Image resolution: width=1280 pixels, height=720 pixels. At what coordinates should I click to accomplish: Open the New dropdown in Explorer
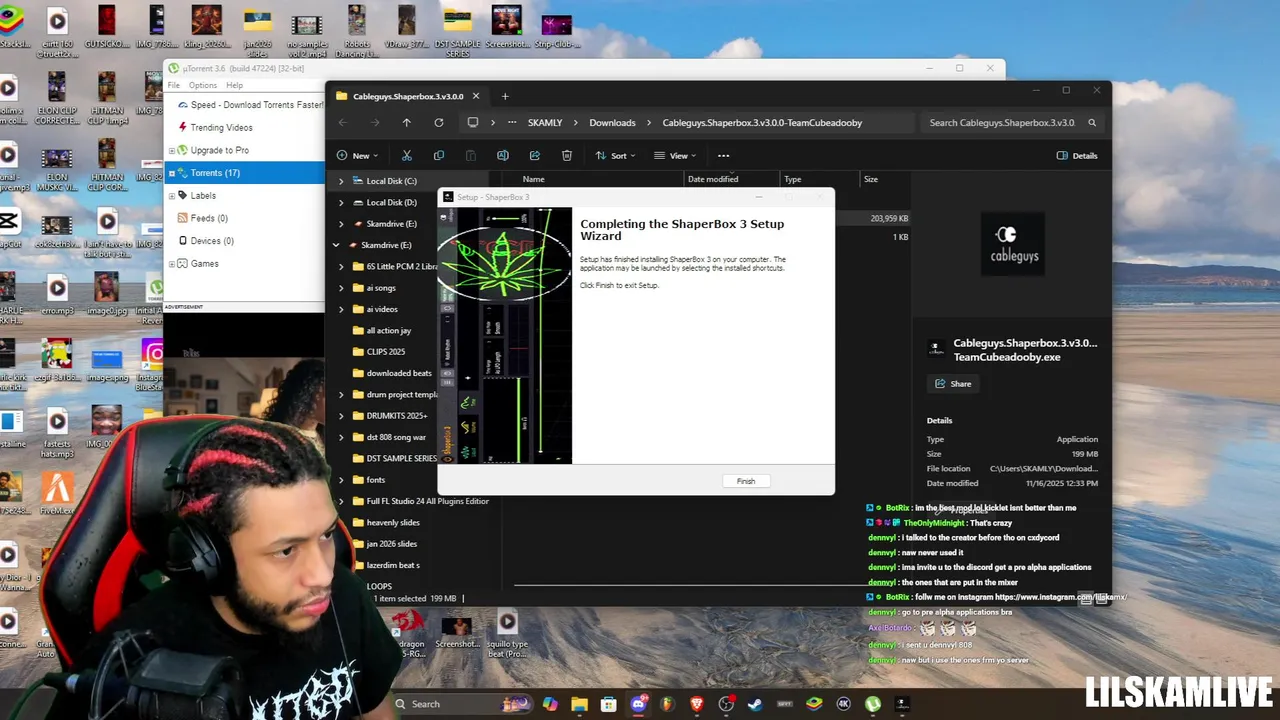(x=357, y=156)
